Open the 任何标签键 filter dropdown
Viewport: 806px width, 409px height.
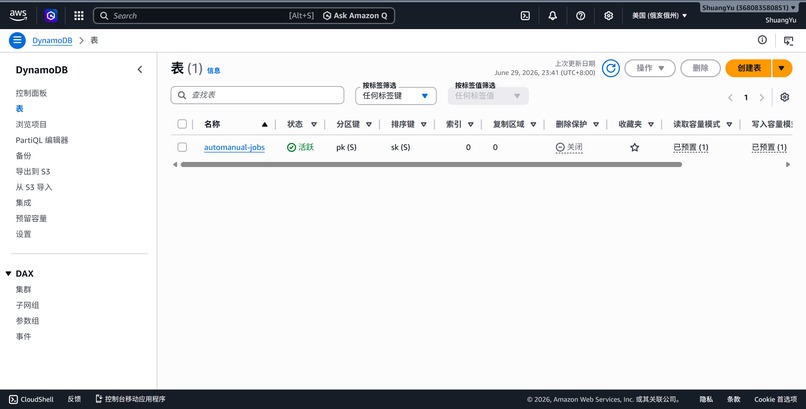pos(396,96)
